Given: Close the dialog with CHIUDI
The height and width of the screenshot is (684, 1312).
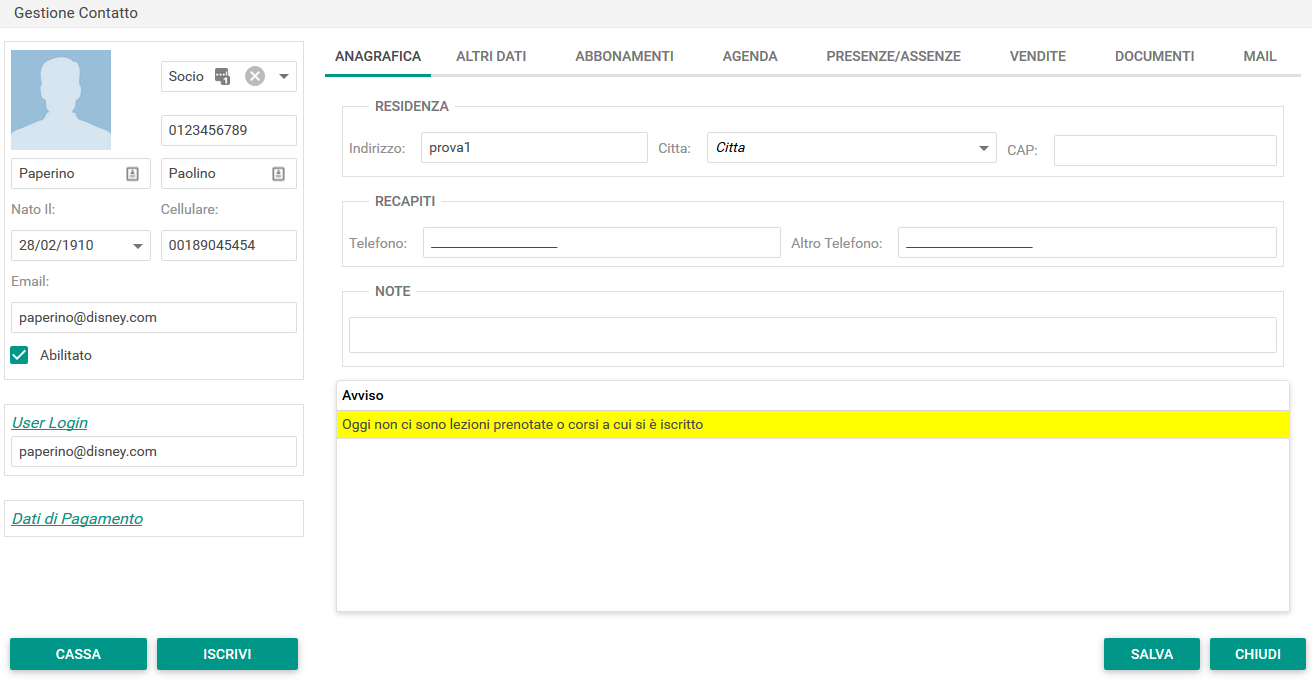Looking at the screenshot, I should point(1258,654).
